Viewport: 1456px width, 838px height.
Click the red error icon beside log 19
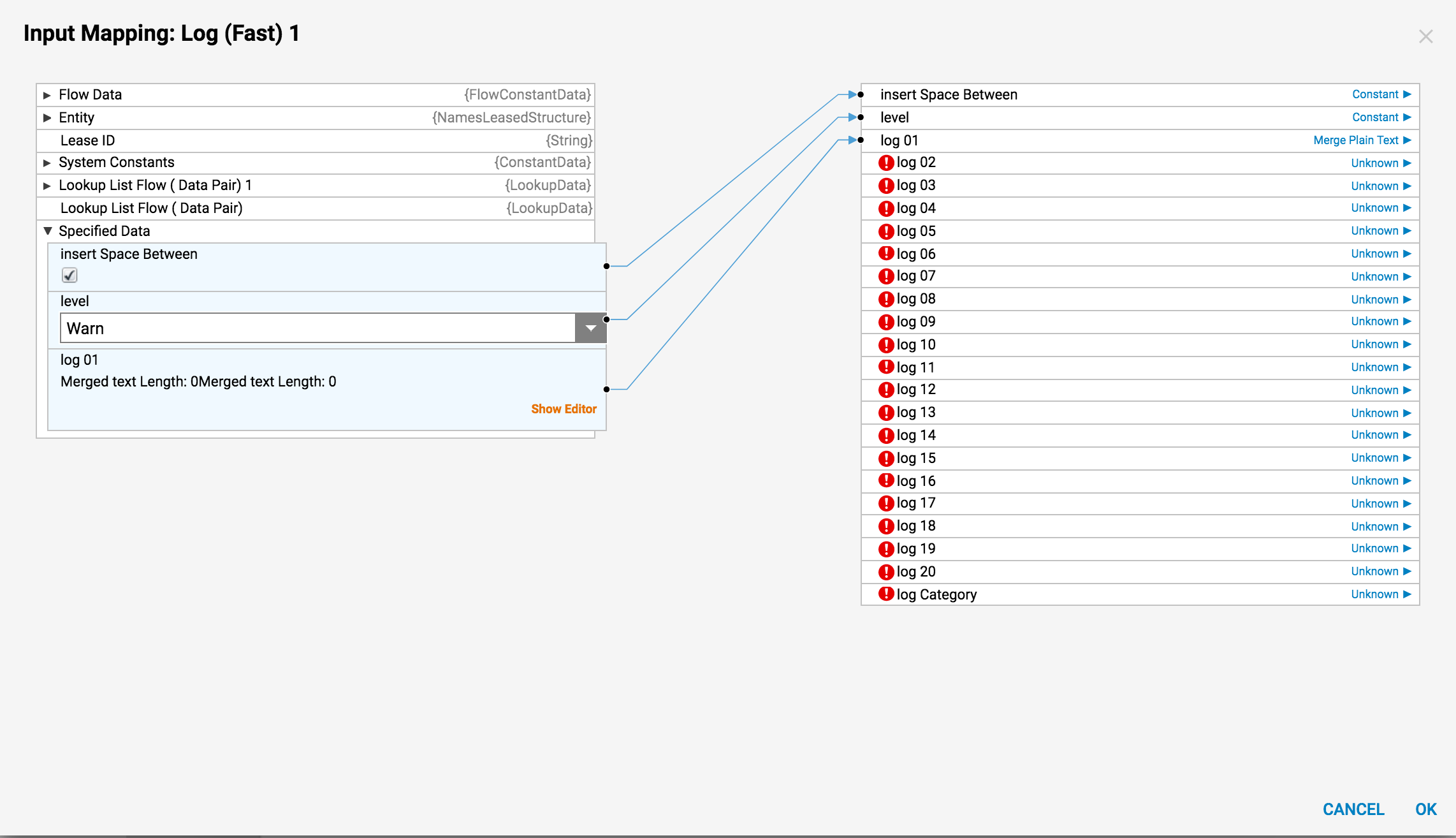pos(886,548)
